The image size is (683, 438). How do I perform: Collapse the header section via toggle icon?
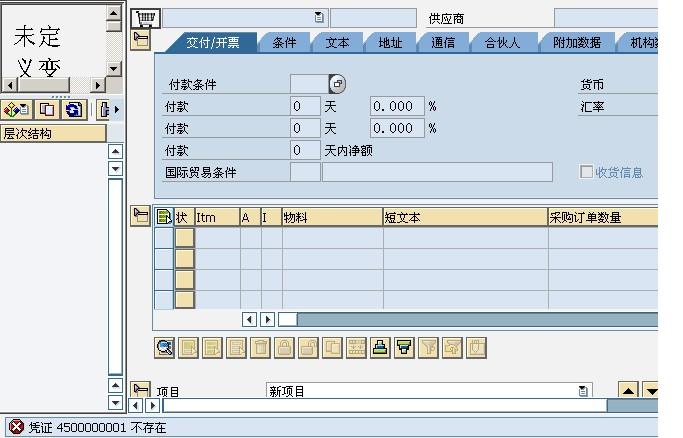pos(141,39)
